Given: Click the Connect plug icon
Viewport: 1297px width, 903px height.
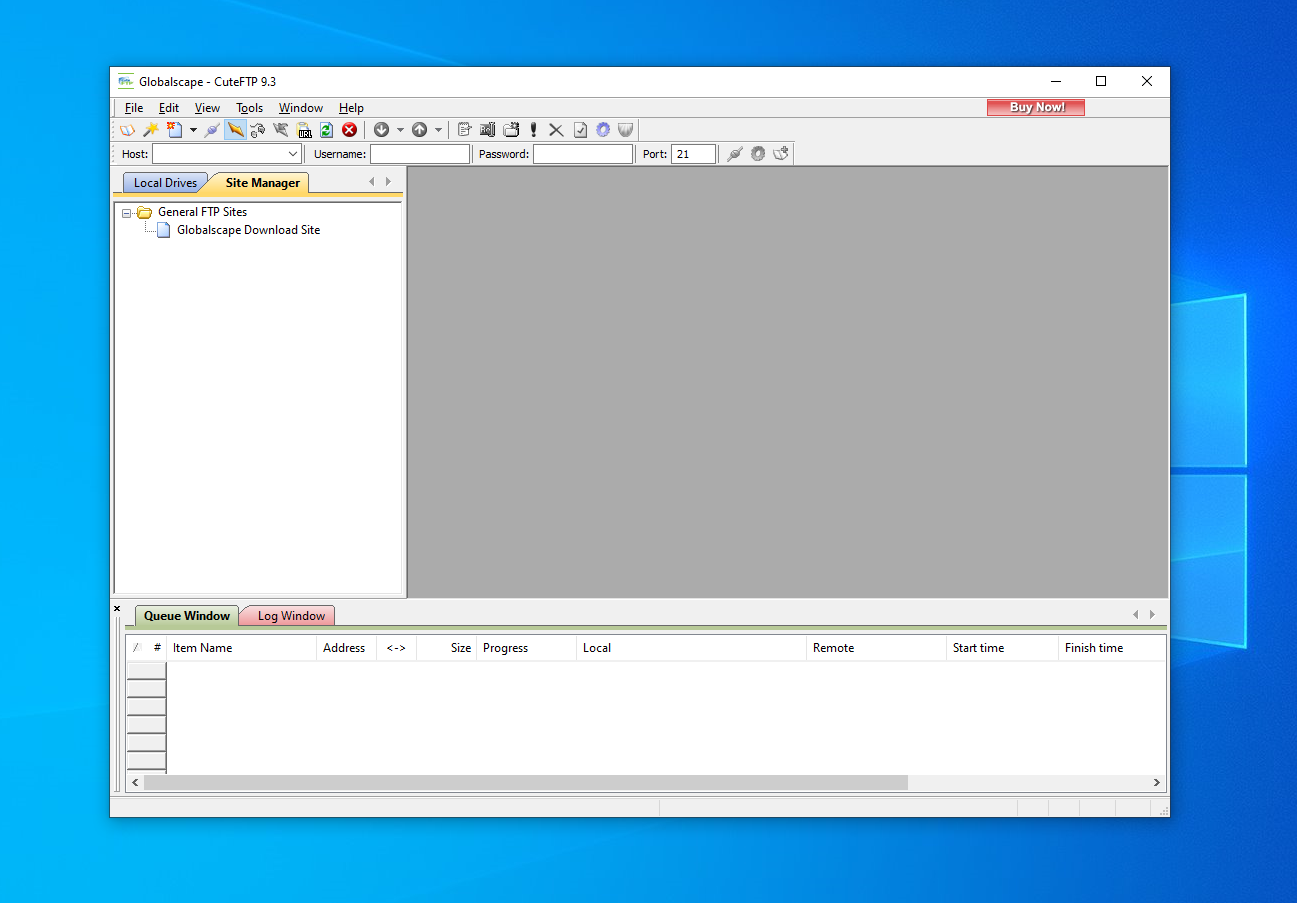Looking at the screenshot, I should click(x=211, y=129).
